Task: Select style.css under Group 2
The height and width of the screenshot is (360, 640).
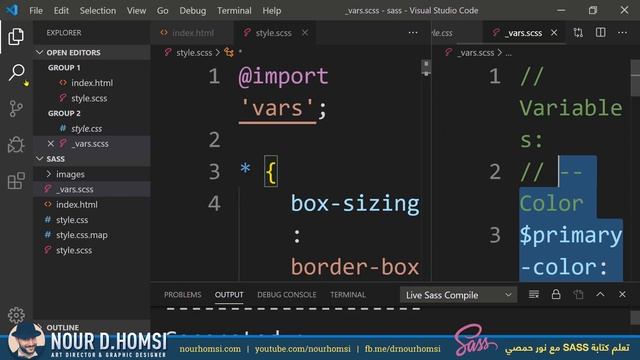Action: (x=92, y=129)
